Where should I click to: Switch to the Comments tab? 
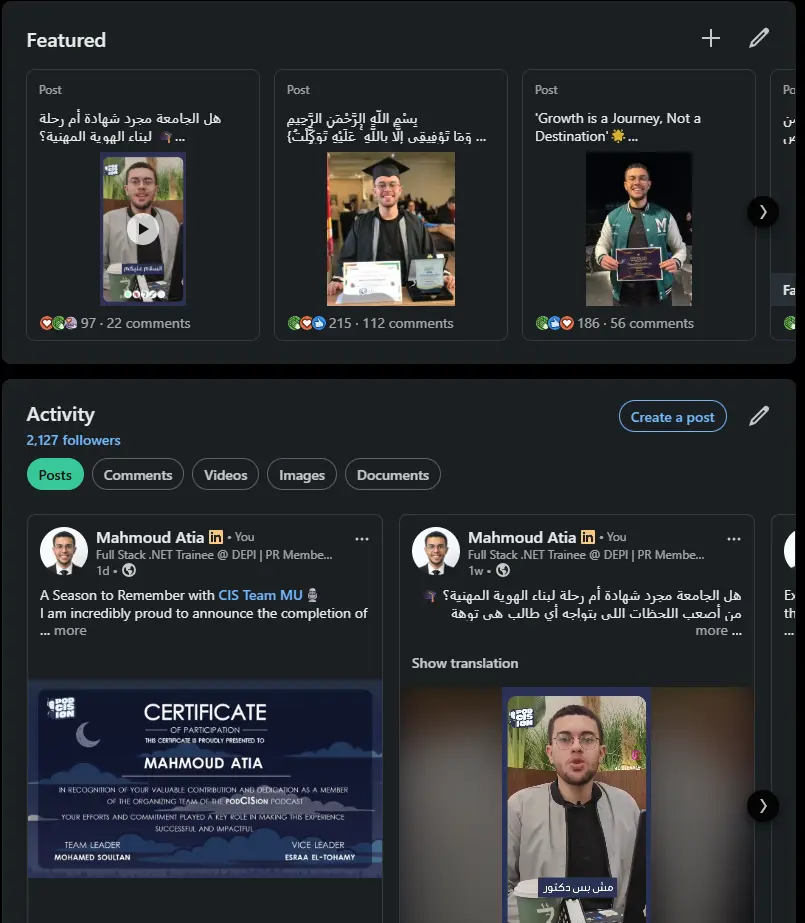click(137, 474)
